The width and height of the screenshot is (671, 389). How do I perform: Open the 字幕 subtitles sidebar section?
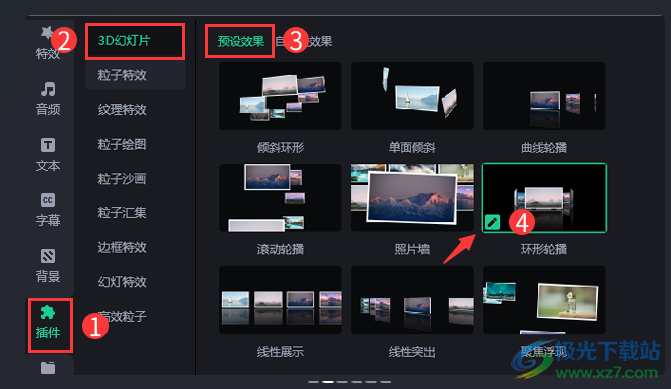[48, 210]
